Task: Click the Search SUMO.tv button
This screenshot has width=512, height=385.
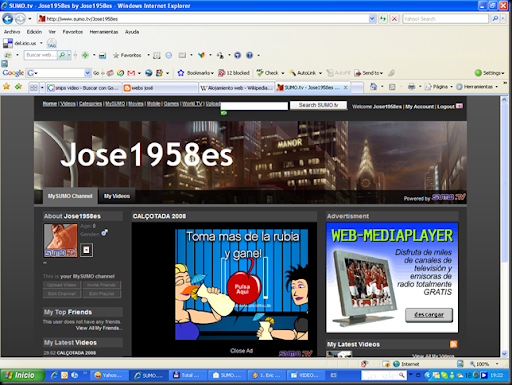Action: pyautogui.click(x=318, y=105)
